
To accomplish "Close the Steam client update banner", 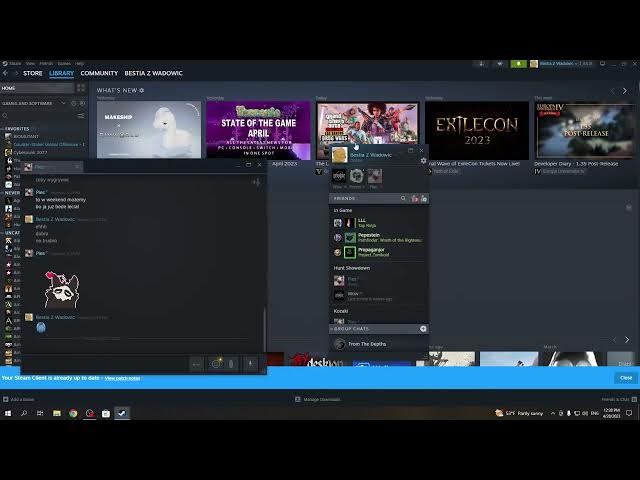I will (x=626, y=378).
